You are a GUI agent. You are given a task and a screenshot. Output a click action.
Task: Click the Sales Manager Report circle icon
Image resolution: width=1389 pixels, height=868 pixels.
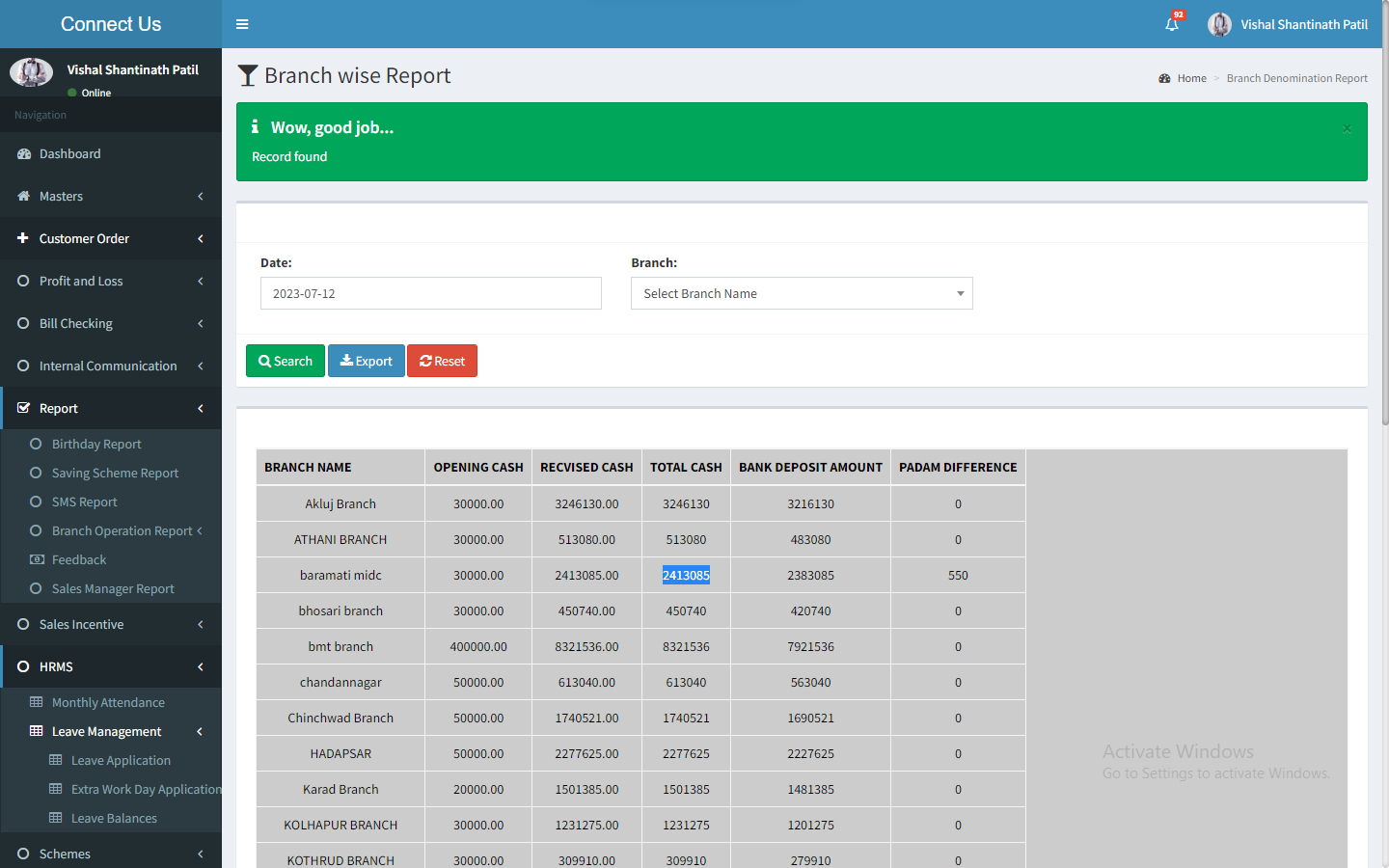tap(36, 588)
